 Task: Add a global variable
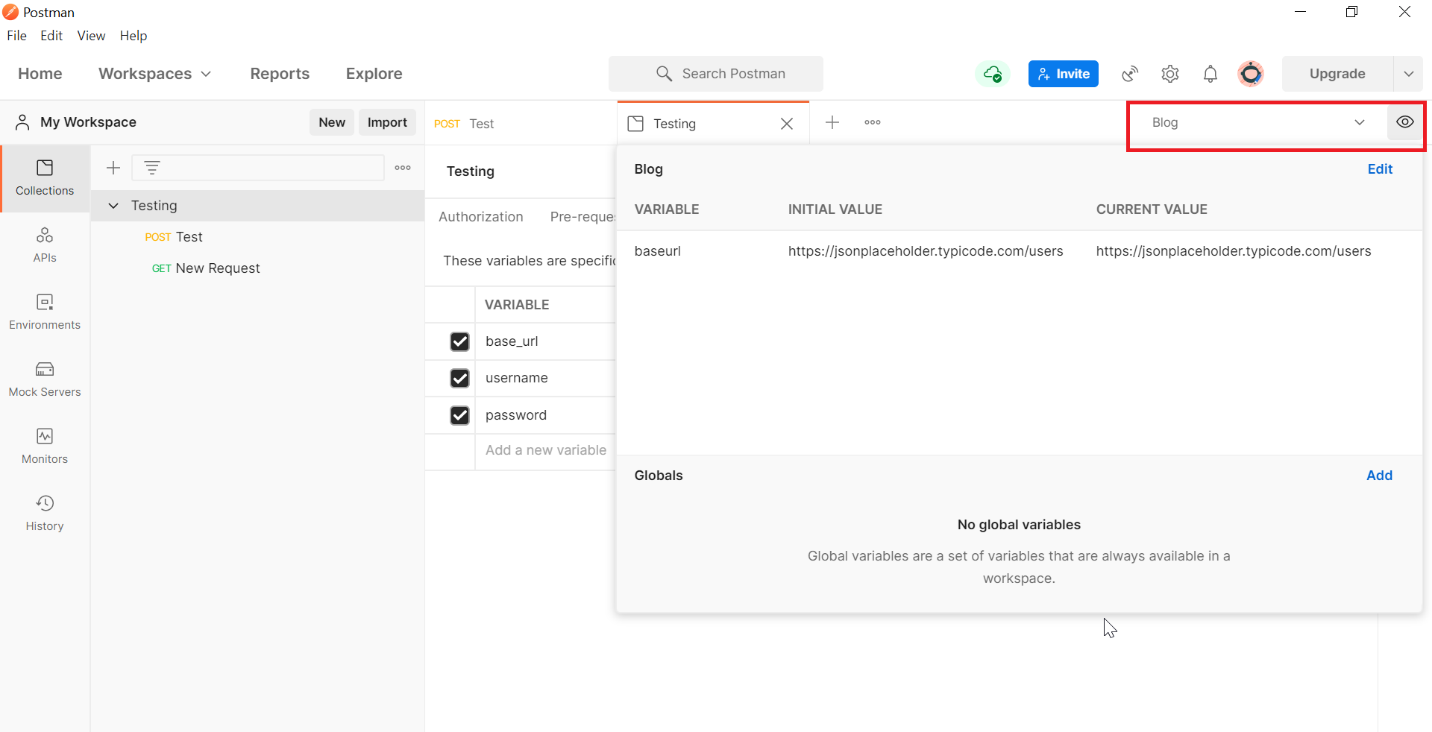coord(1380,475)
